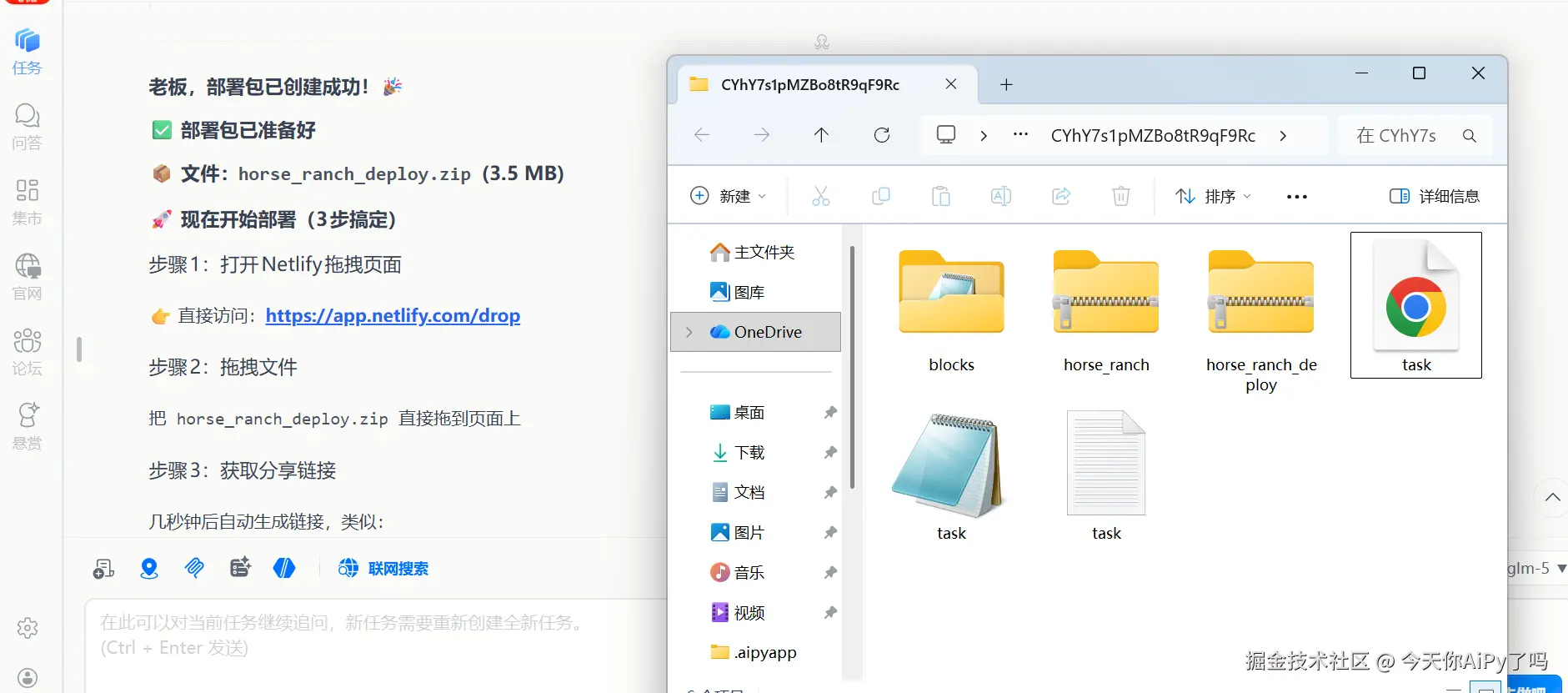Open settings gear in left sidebar
Image resolution: width=1568 pixels, height=693 pixels.
tap(28, 628)
